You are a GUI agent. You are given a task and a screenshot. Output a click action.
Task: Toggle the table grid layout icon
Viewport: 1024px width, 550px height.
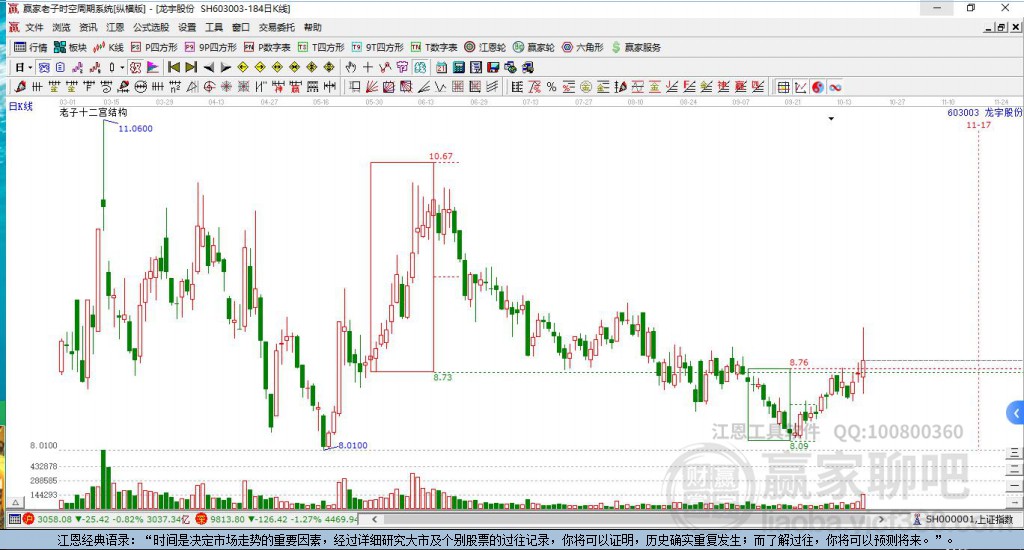point(783,87)
